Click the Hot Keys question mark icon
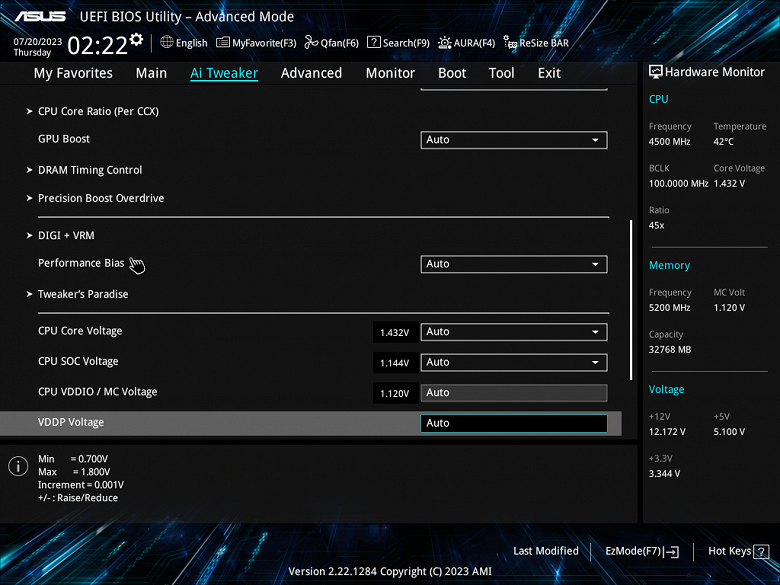 pyautogui.click(x=761, y=551)
